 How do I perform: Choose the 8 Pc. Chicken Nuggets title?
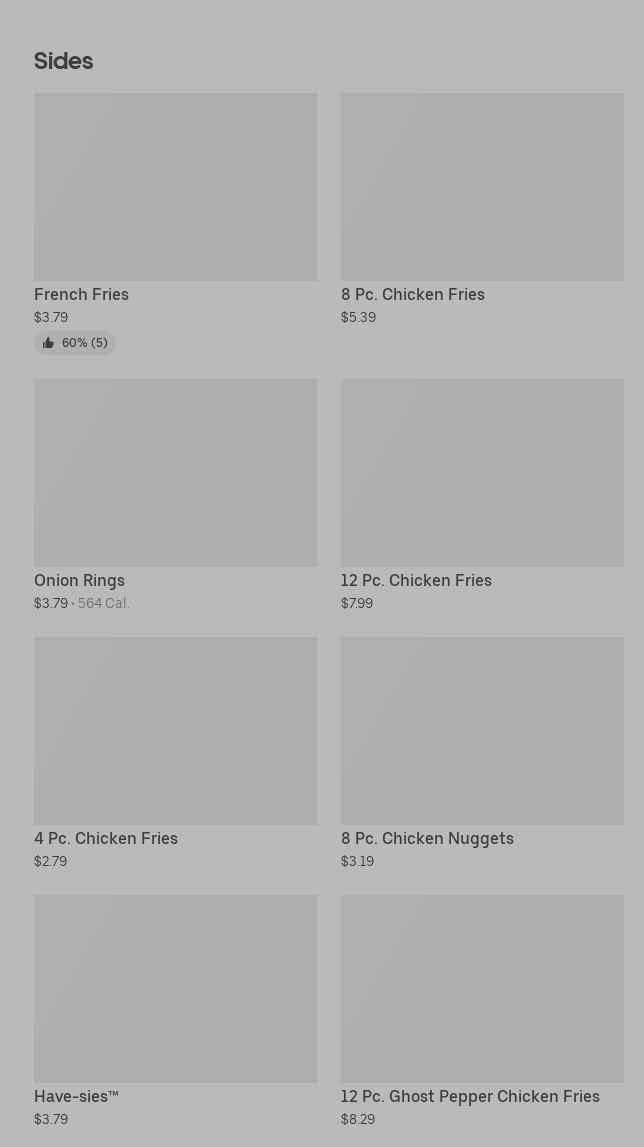click(427, 838)
